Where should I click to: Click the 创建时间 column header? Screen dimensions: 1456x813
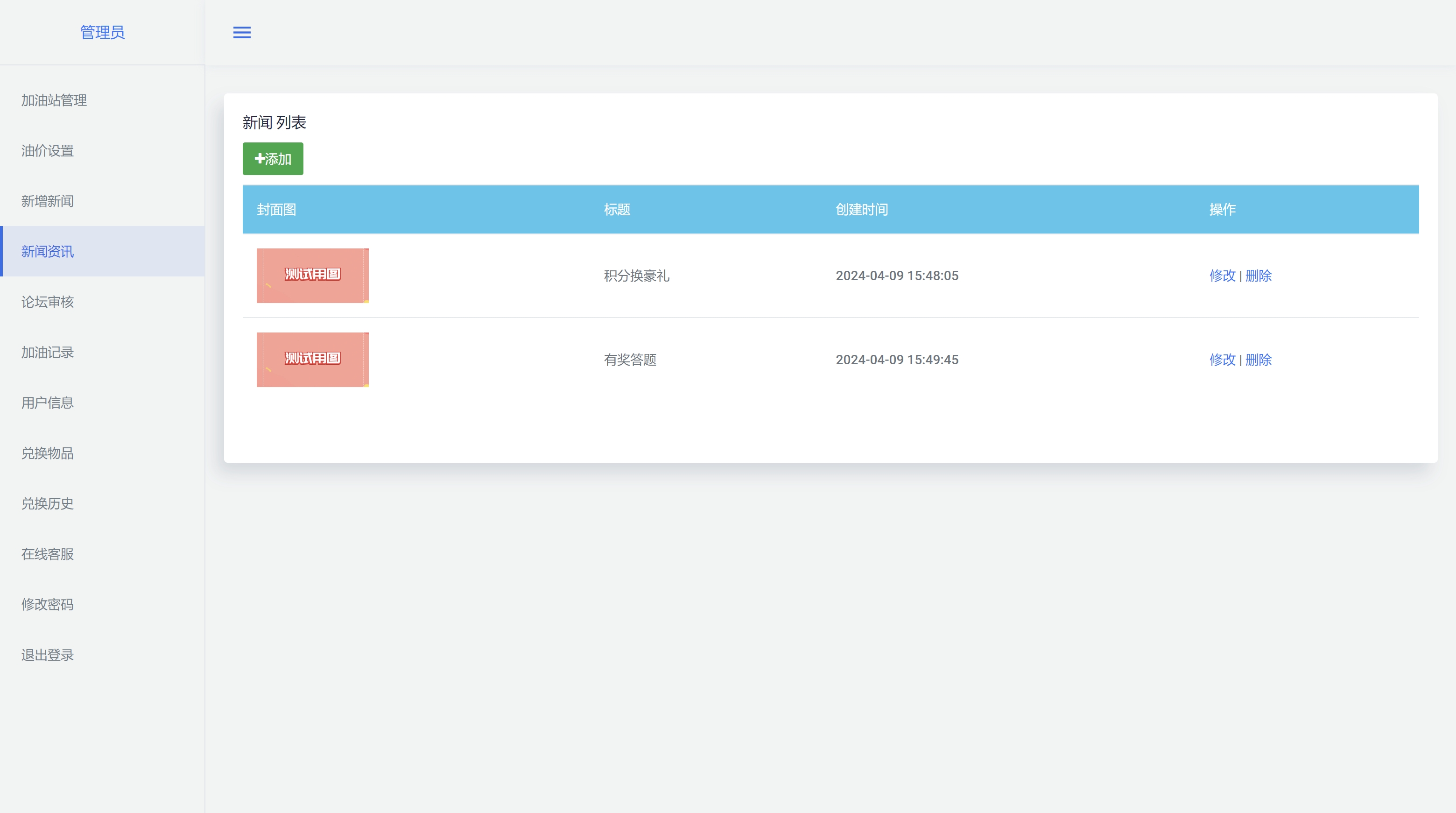click(x=861, y=210)
